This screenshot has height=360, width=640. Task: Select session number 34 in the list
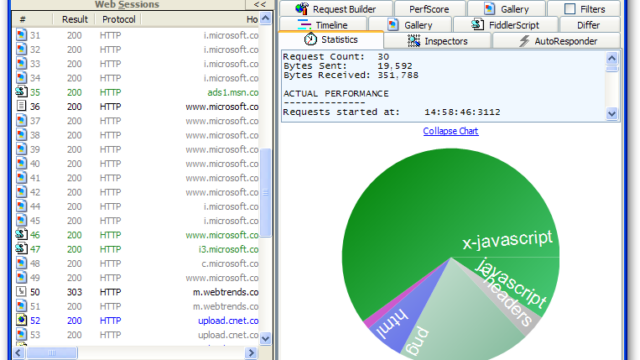click(x=35, y=78)
